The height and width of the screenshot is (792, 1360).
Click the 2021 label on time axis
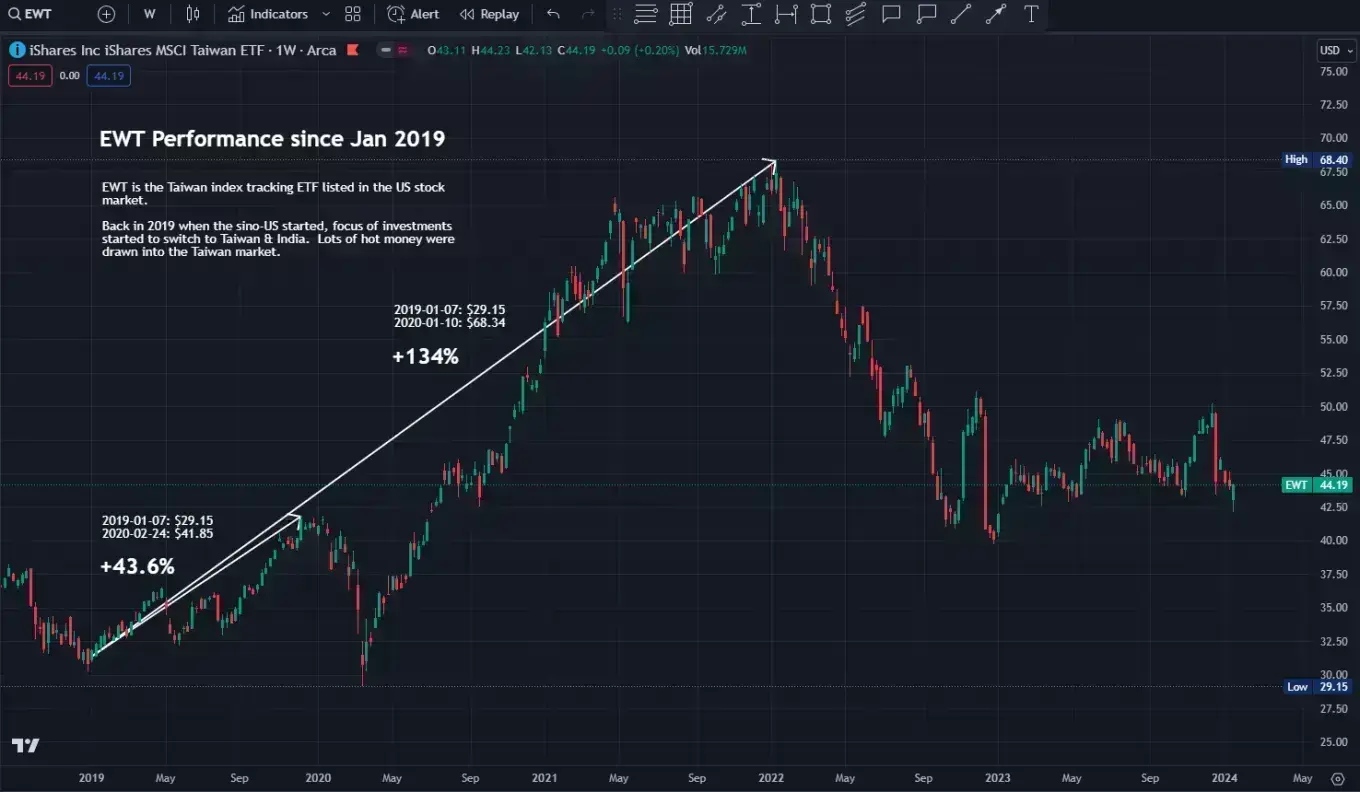pyautogui.click(x=544, y=778)
